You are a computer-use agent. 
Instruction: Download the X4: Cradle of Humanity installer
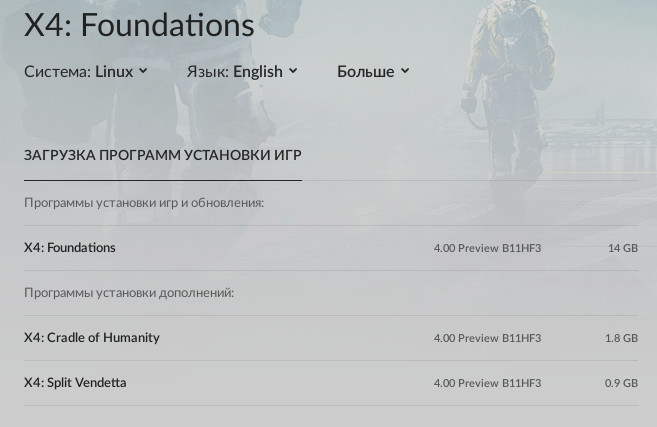(331, 338)
